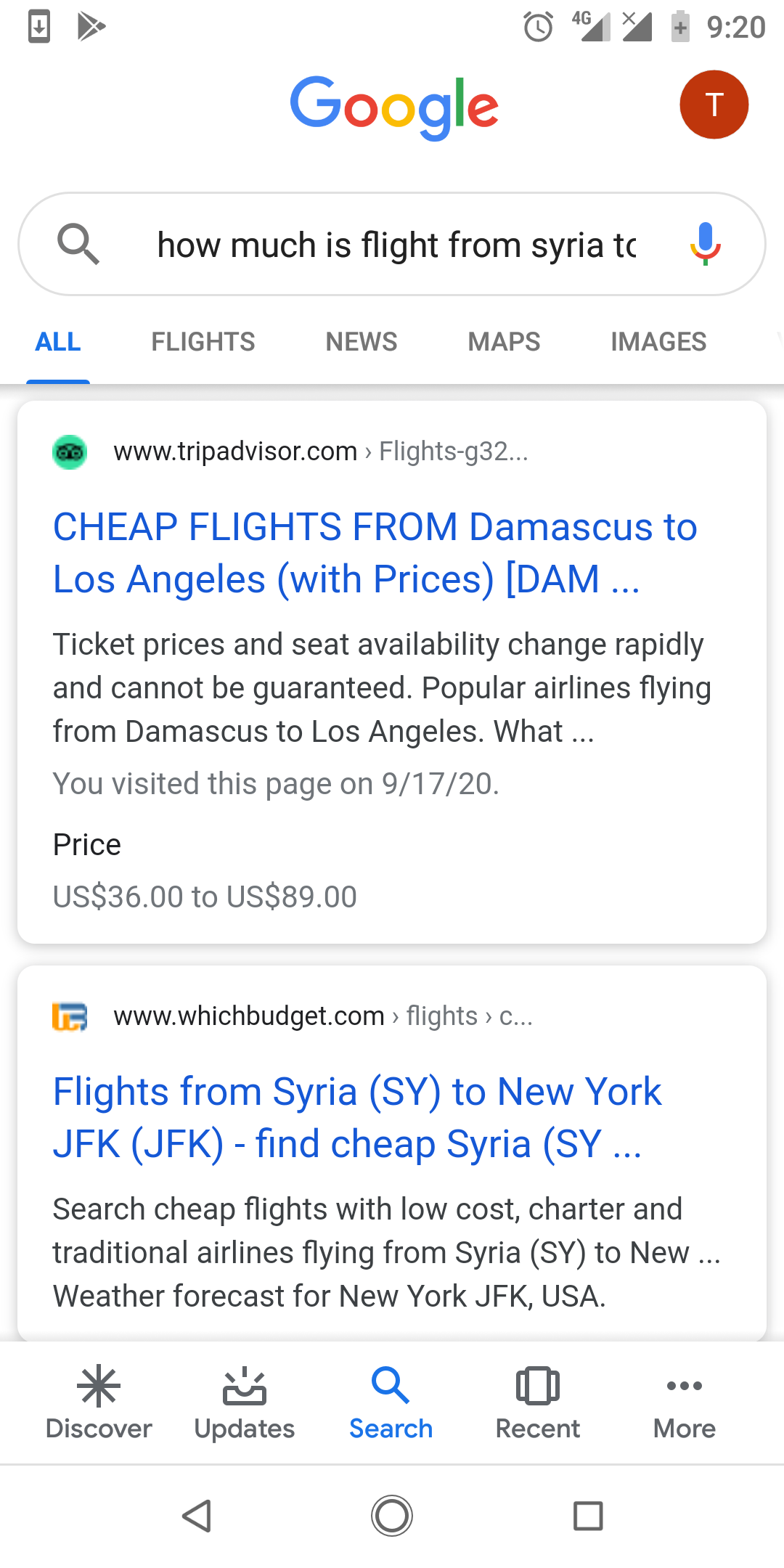
Task: Open the Cheap Flights Damascus to Los Angeles link
Action: click(x=375, y=552)
